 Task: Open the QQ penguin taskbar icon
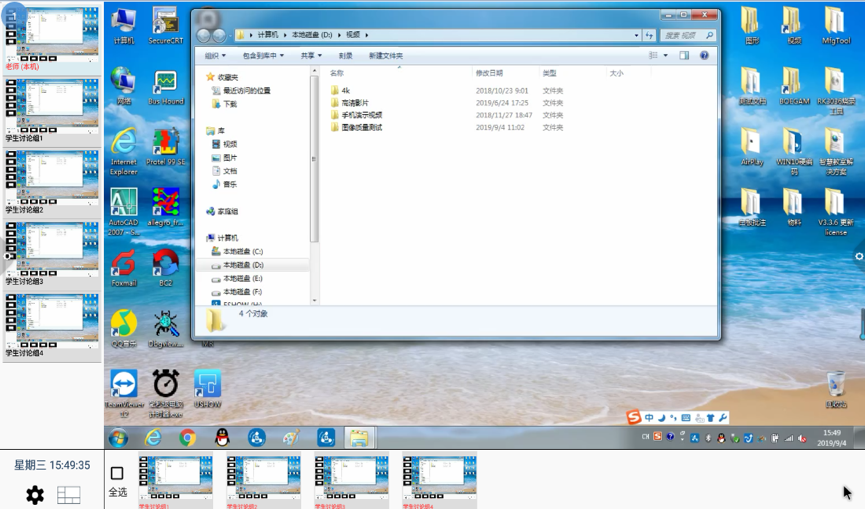[x=222, y=438]
